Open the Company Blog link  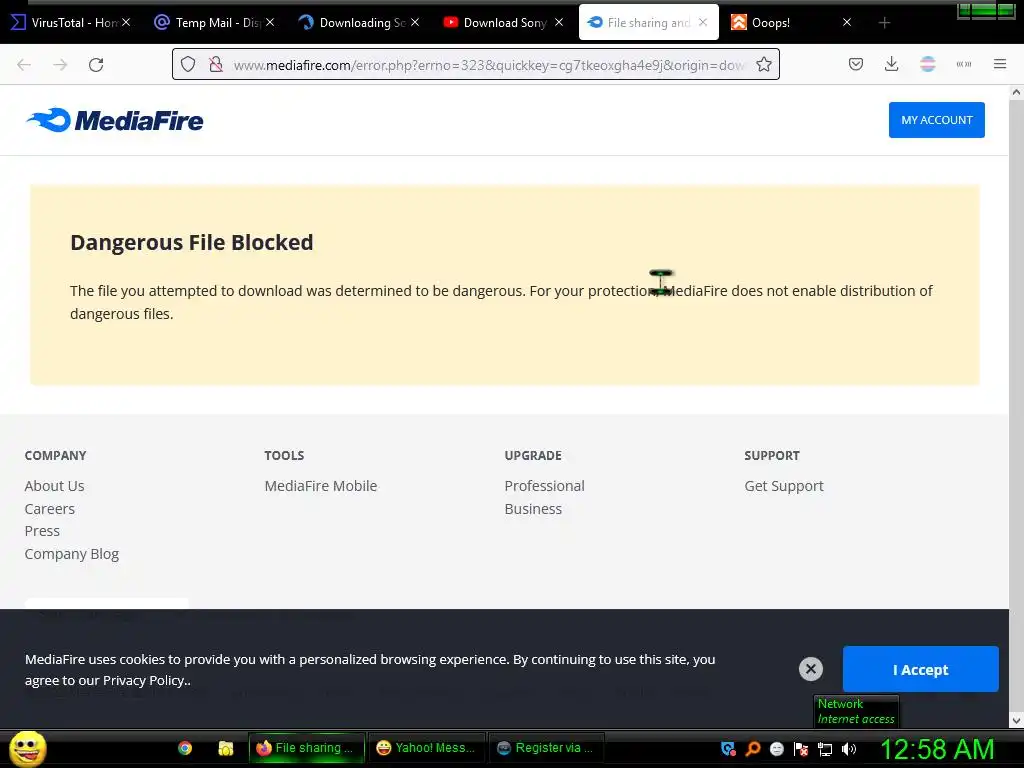(72, 554)
